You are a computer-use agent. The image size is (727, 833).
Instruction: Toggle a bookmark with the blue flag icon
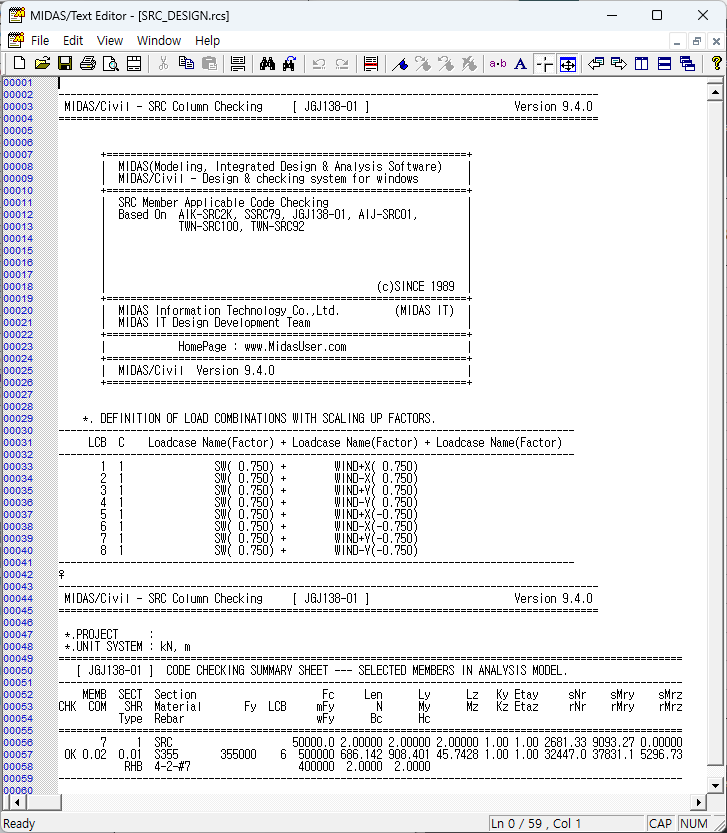coord(400,64)
